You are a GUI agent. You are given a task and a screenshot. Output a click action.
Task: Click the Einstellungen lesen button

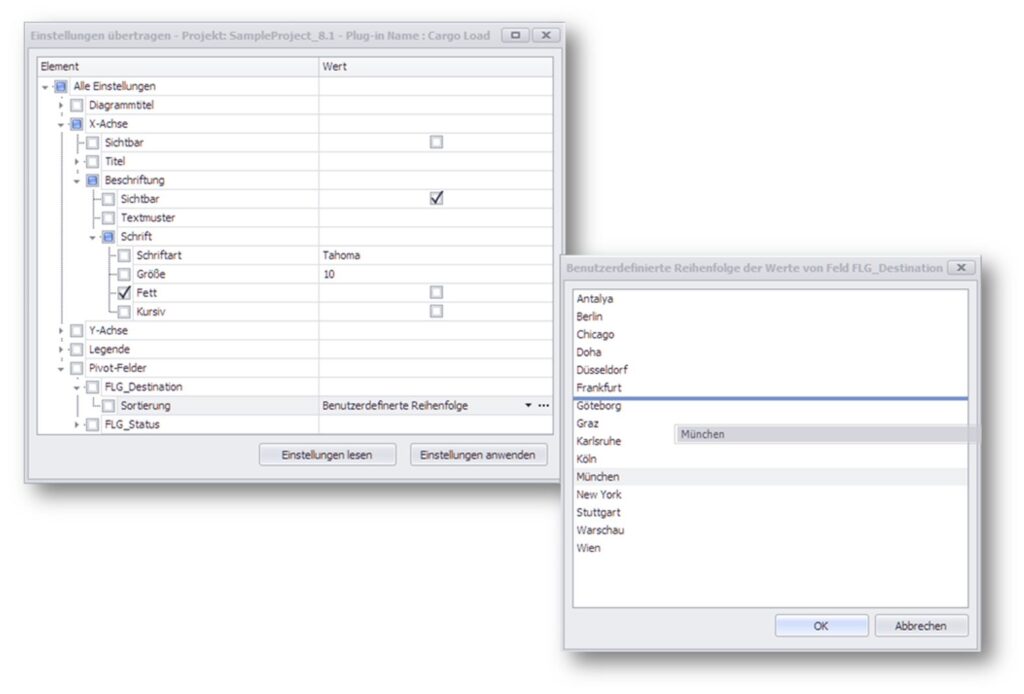tap(327, 455)
